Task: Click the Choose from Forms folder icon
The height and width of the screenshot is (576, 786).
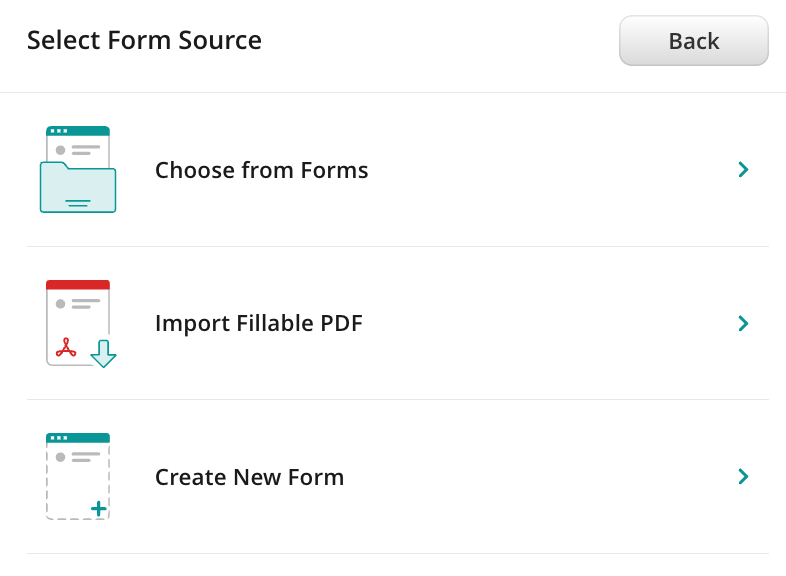Action: click(x=78, y=170)
